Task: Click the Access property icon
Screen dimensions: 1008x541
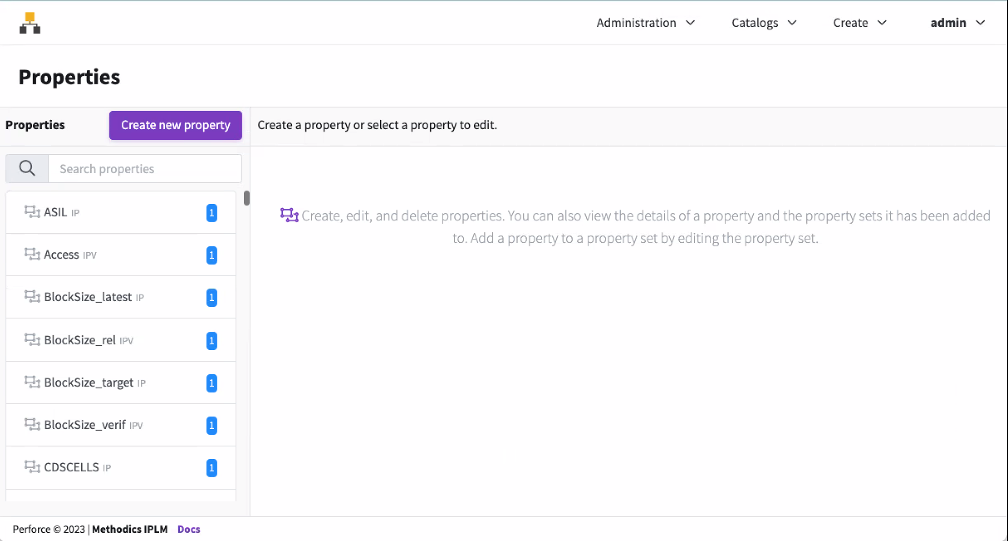Action: pos(32,255)
